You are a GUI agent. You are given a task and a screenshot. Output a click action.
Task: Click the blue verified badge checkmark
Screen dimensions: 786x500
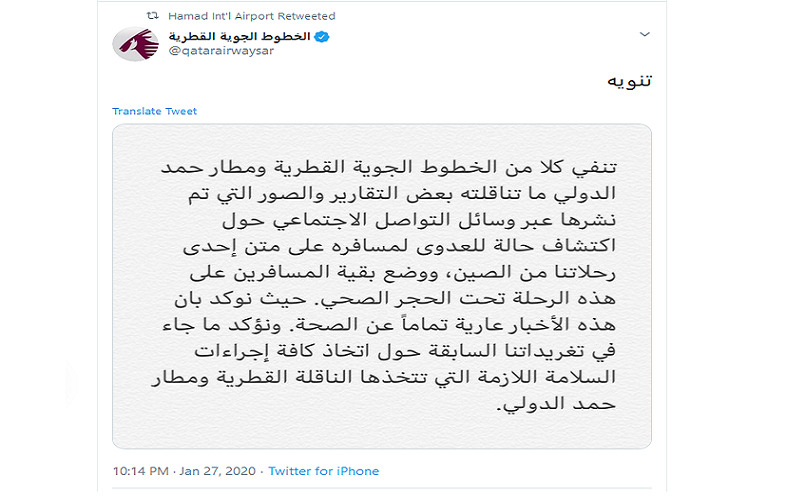tap(323, 37)
